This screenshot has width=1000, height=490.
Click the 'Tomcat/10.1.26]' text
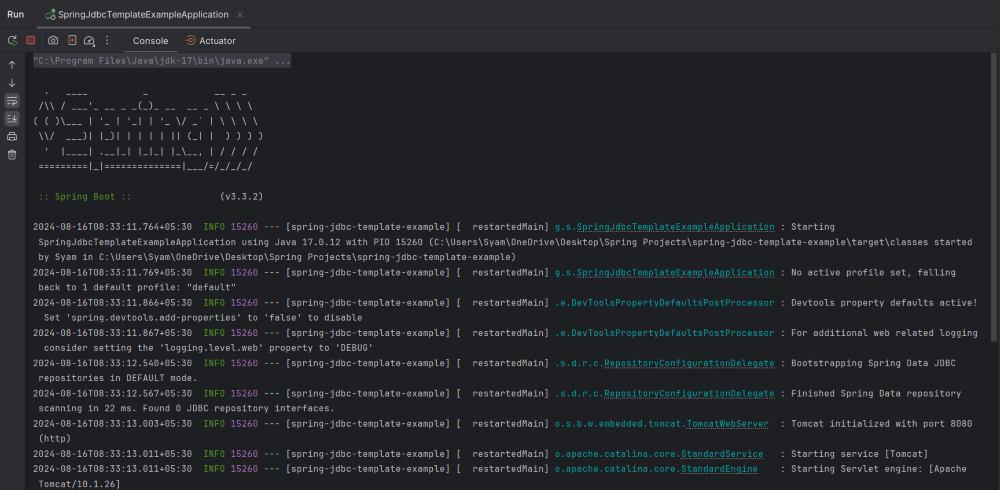pyautogui.click(x=79, y=484)
